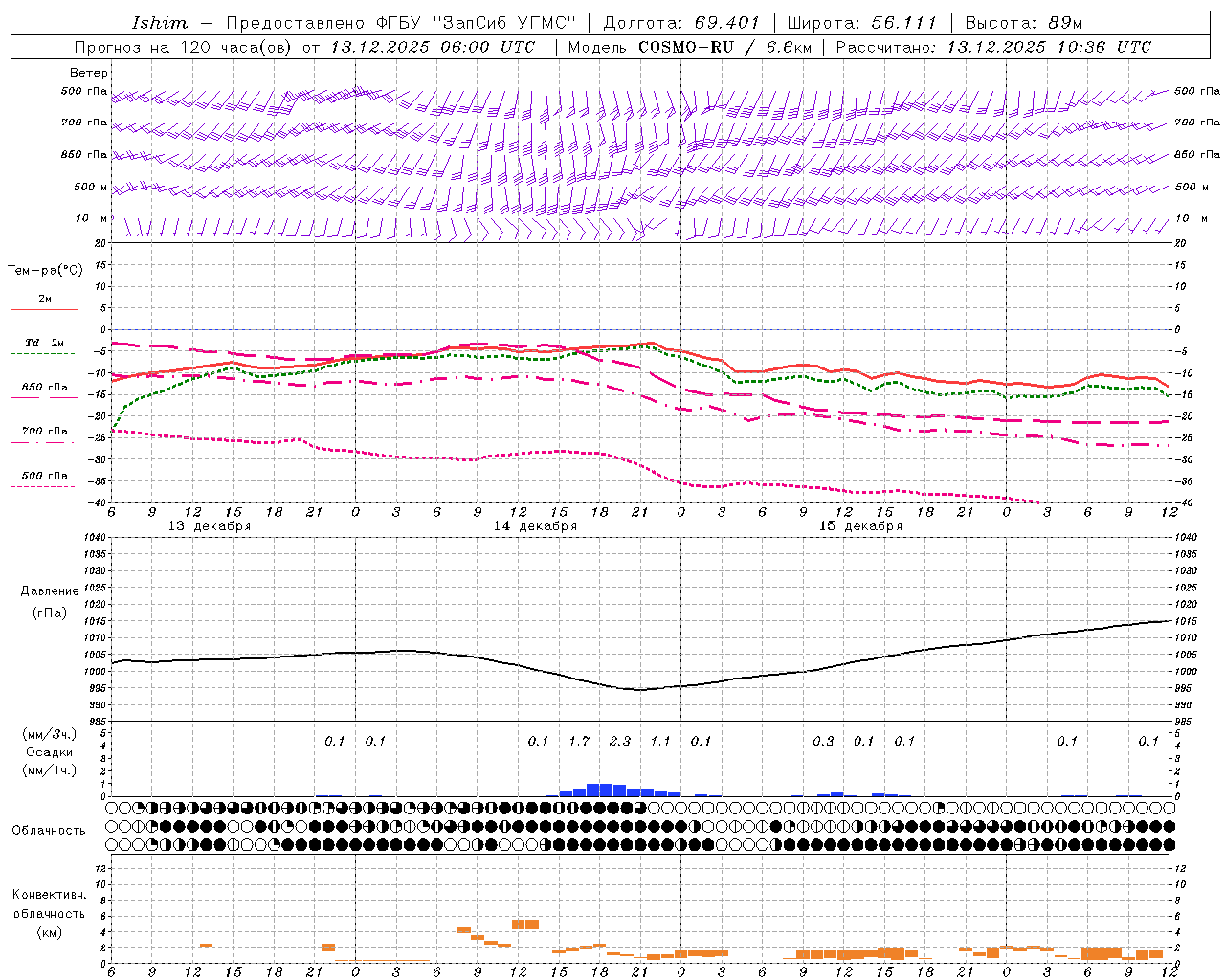
Task: Click the "Долгота: 69.401" field
Action: (681, 23)
